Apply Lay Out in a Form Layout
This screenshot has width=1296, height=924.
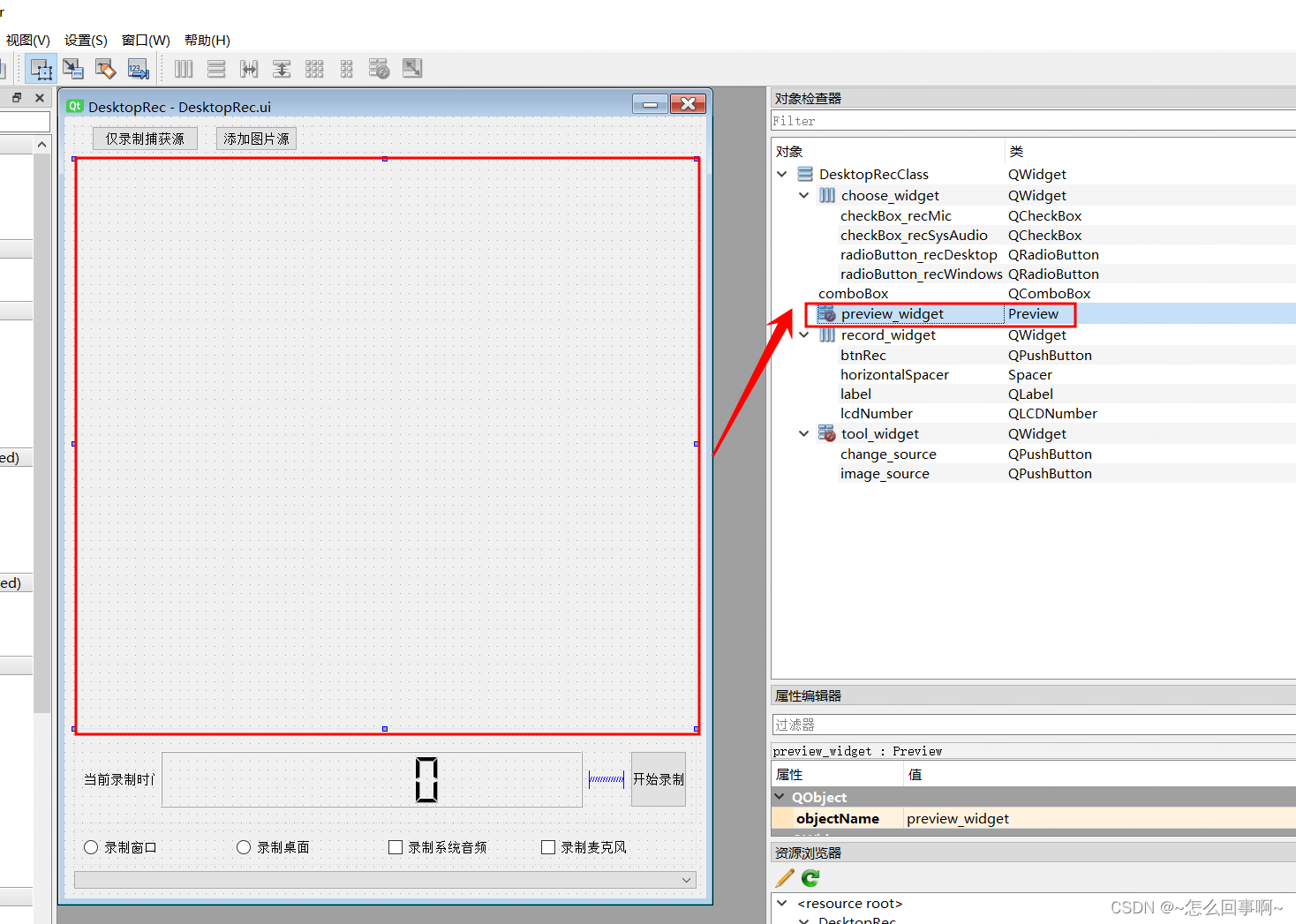(346, 69)
